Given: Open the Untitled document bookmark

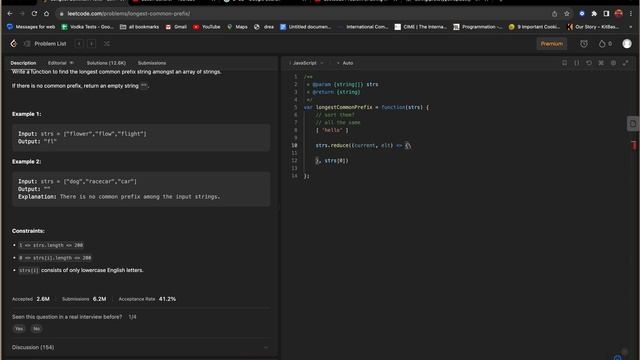Looking at the screenshot, I should pos(305,27).
